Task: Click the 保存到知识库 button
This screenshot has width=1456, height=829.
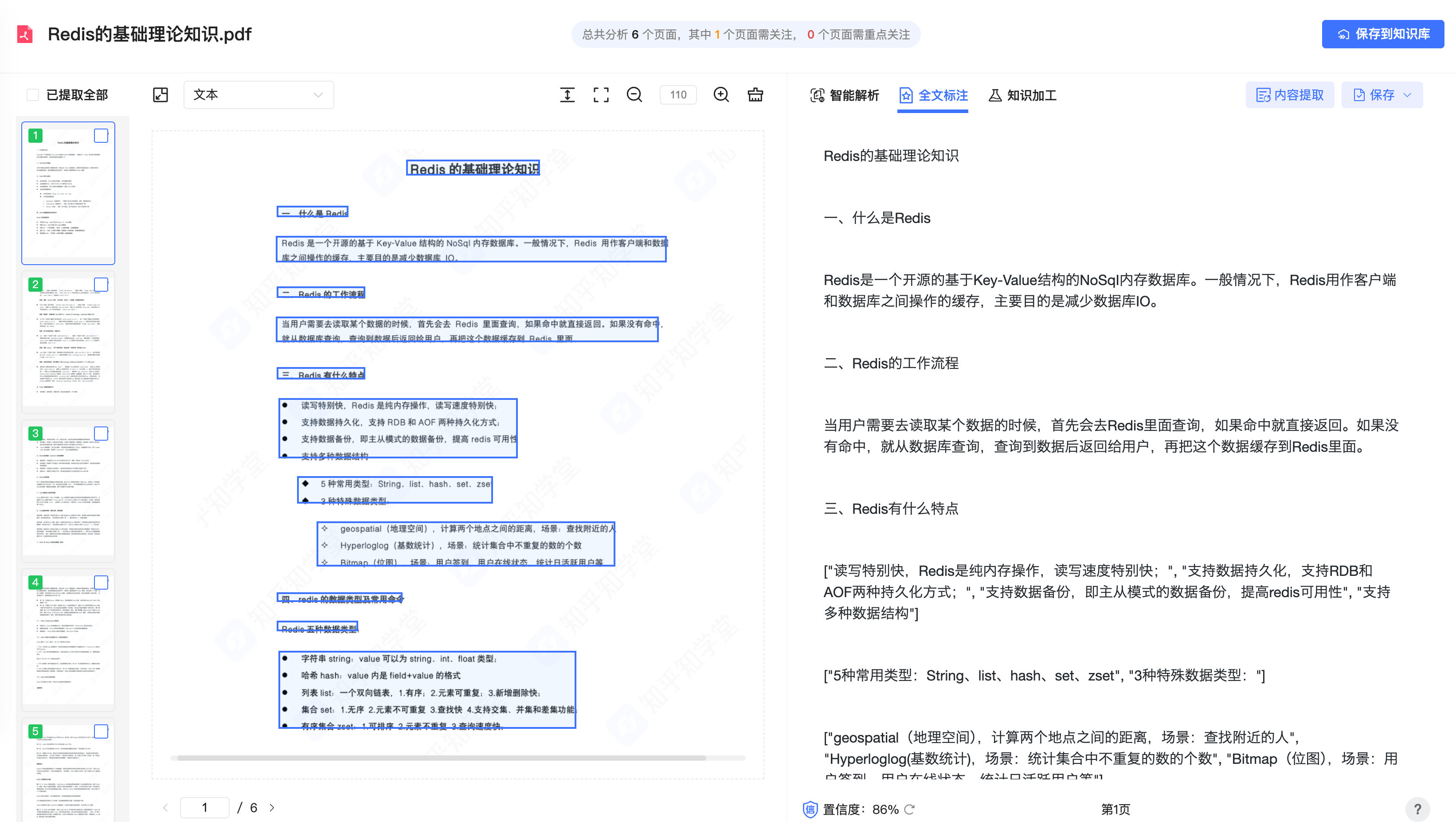Action: click(1382, 34)
